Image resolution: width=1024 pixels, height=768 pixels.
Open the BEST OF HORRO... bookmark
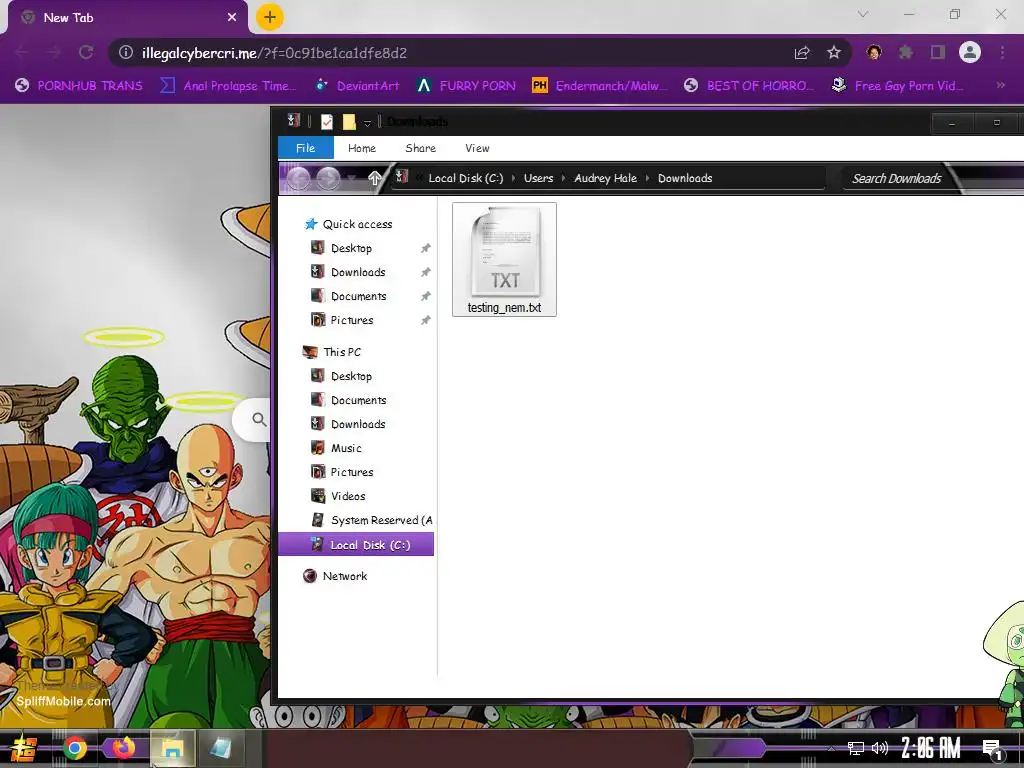coord(749,86)
